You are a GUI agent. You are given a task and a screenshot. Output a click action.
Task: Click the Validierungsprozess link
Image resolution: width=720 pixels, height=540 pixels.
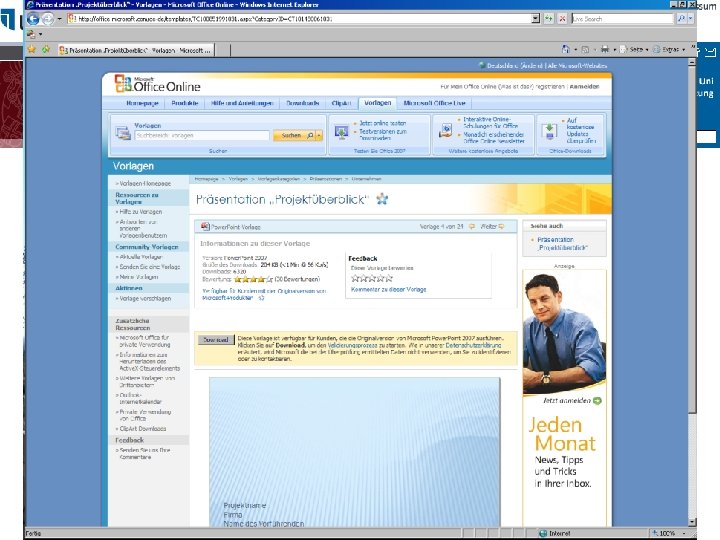352,345
